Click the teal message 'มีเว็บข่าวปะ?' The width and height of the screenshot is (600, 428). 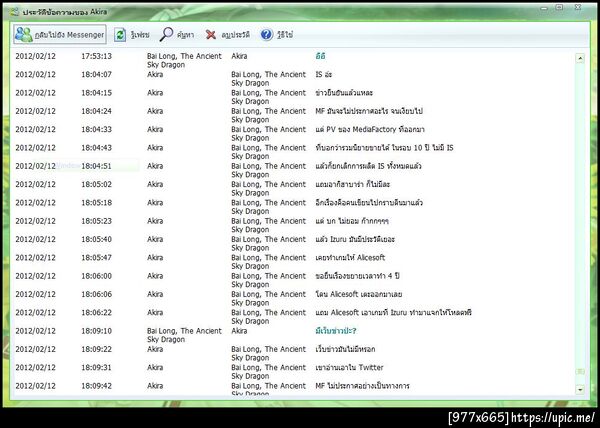point(336,331)
